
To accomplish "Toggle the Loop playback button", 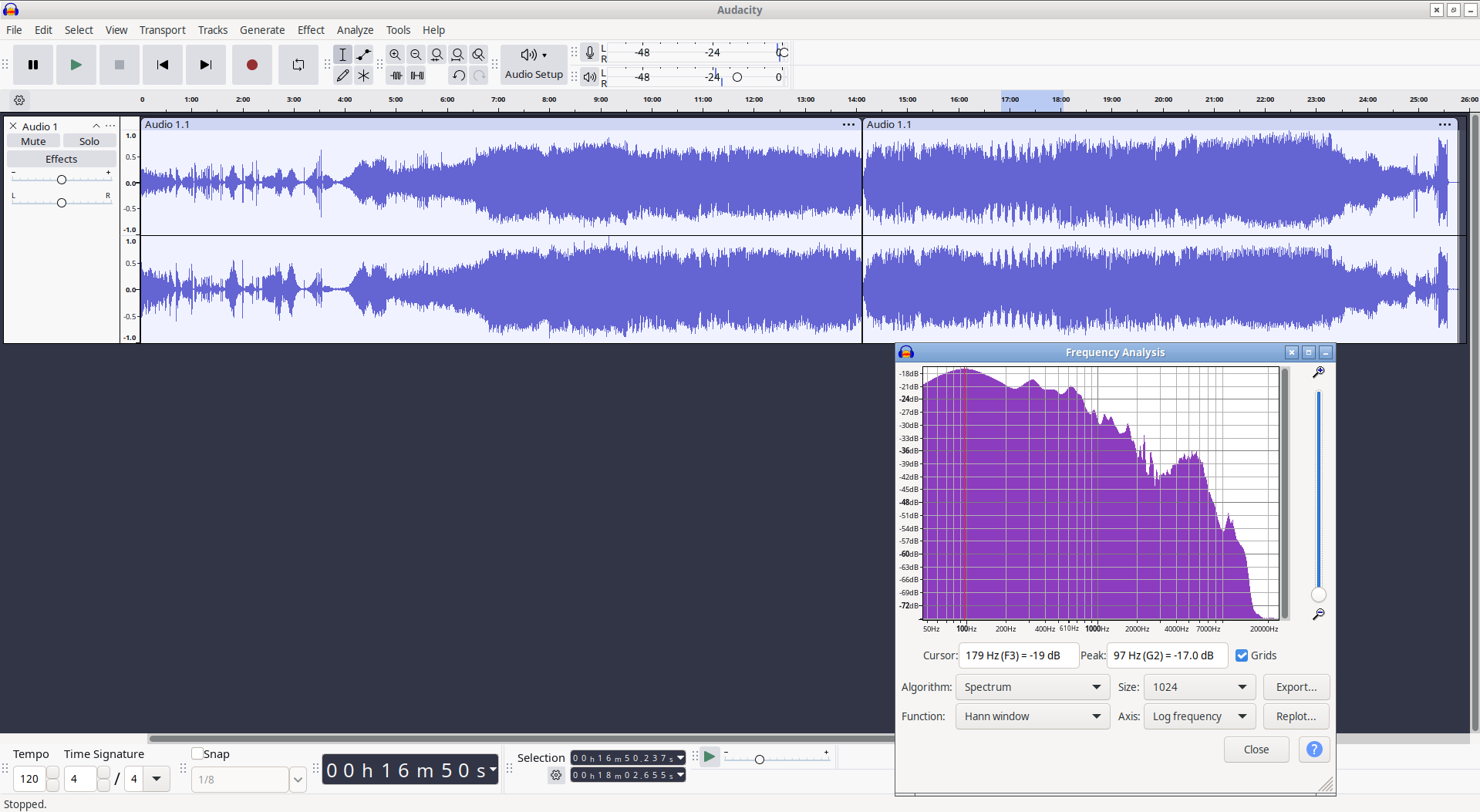I will click(298, 65).
